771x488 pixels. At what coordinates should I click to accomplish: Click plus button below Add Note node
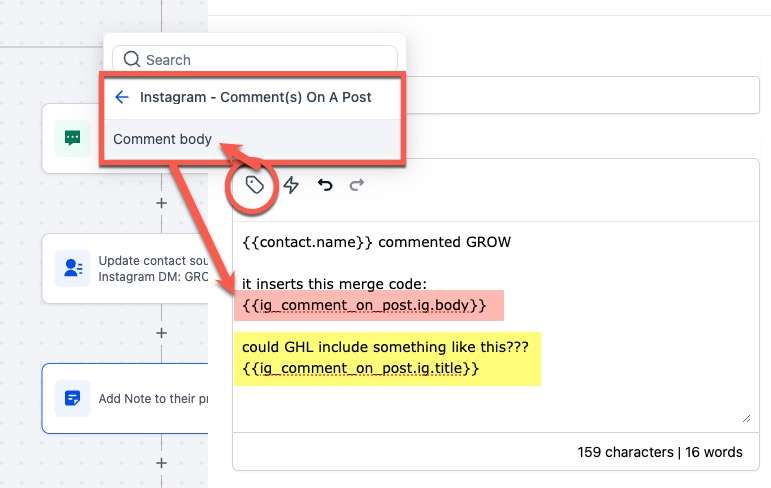click(x=161, y=463)
